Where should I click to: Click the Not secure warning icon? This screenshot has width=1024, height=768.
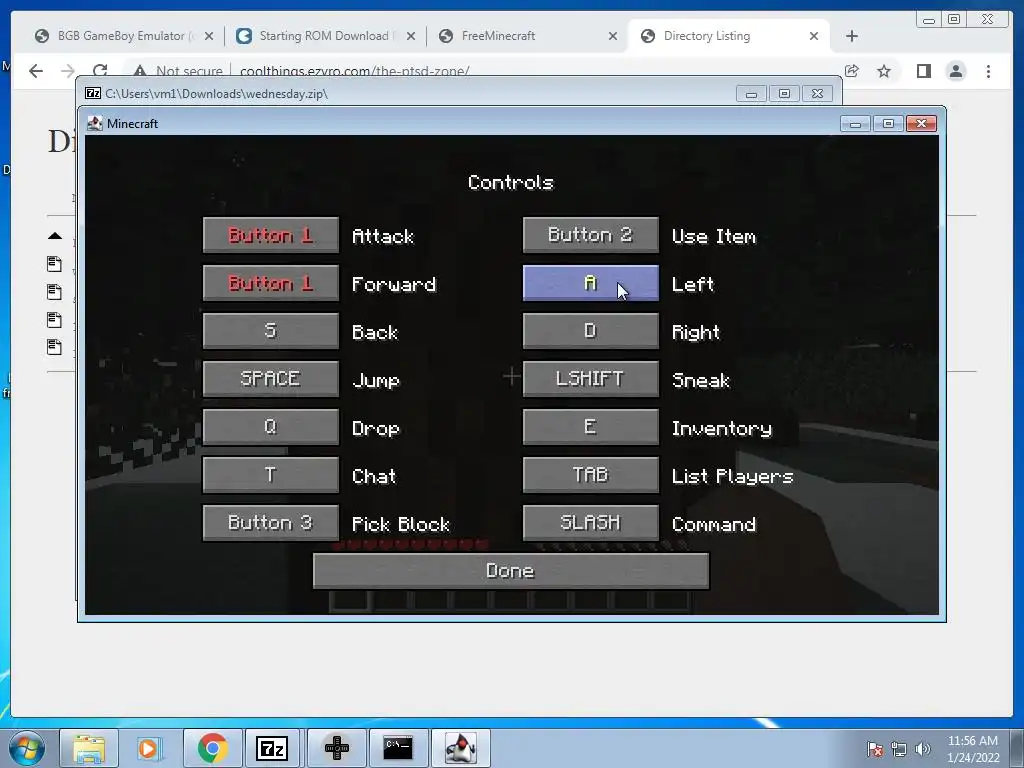point(140,71)
